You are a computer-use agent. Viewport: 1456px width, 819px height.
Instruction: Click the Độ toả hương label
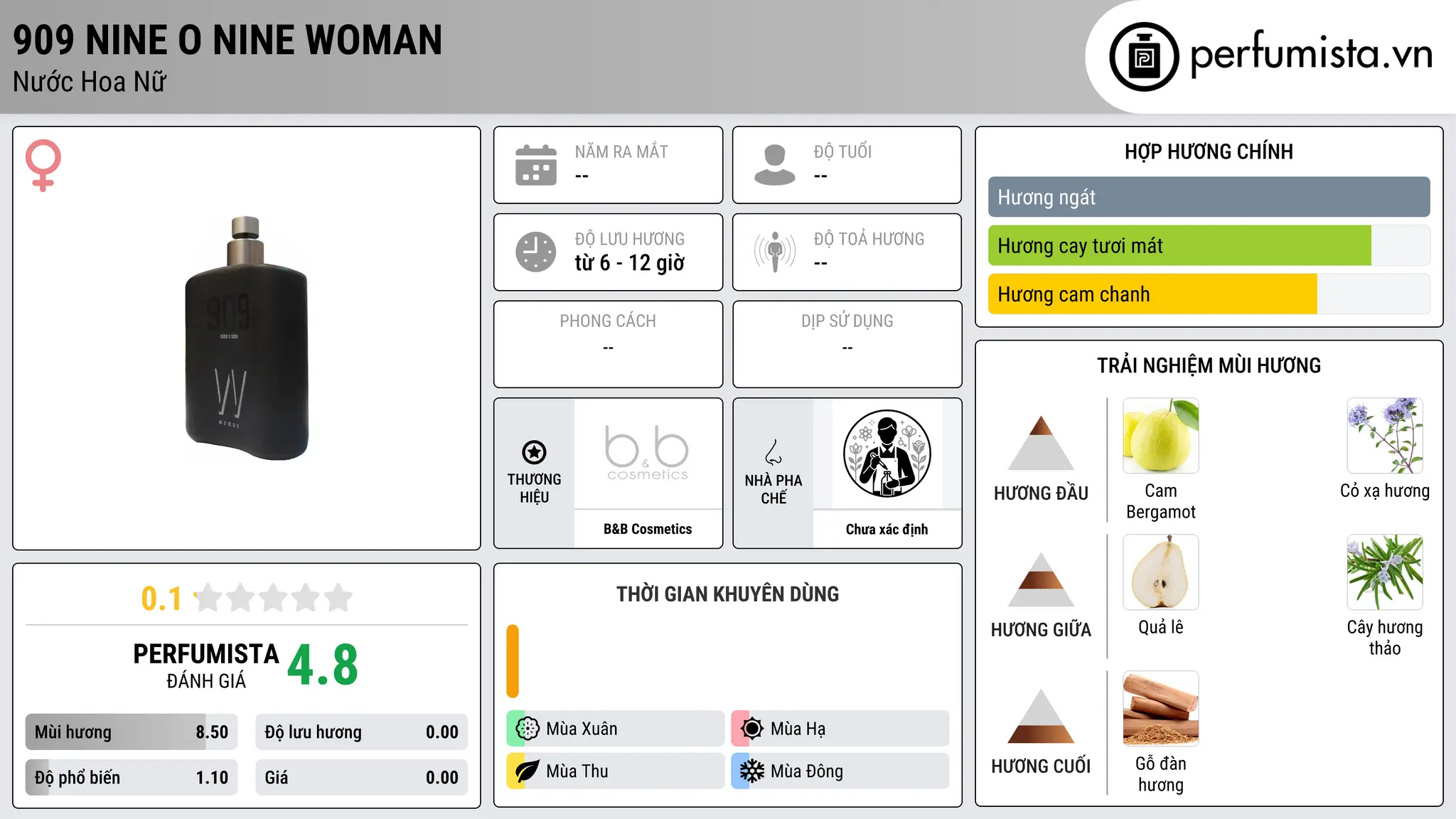coord(869,239)
